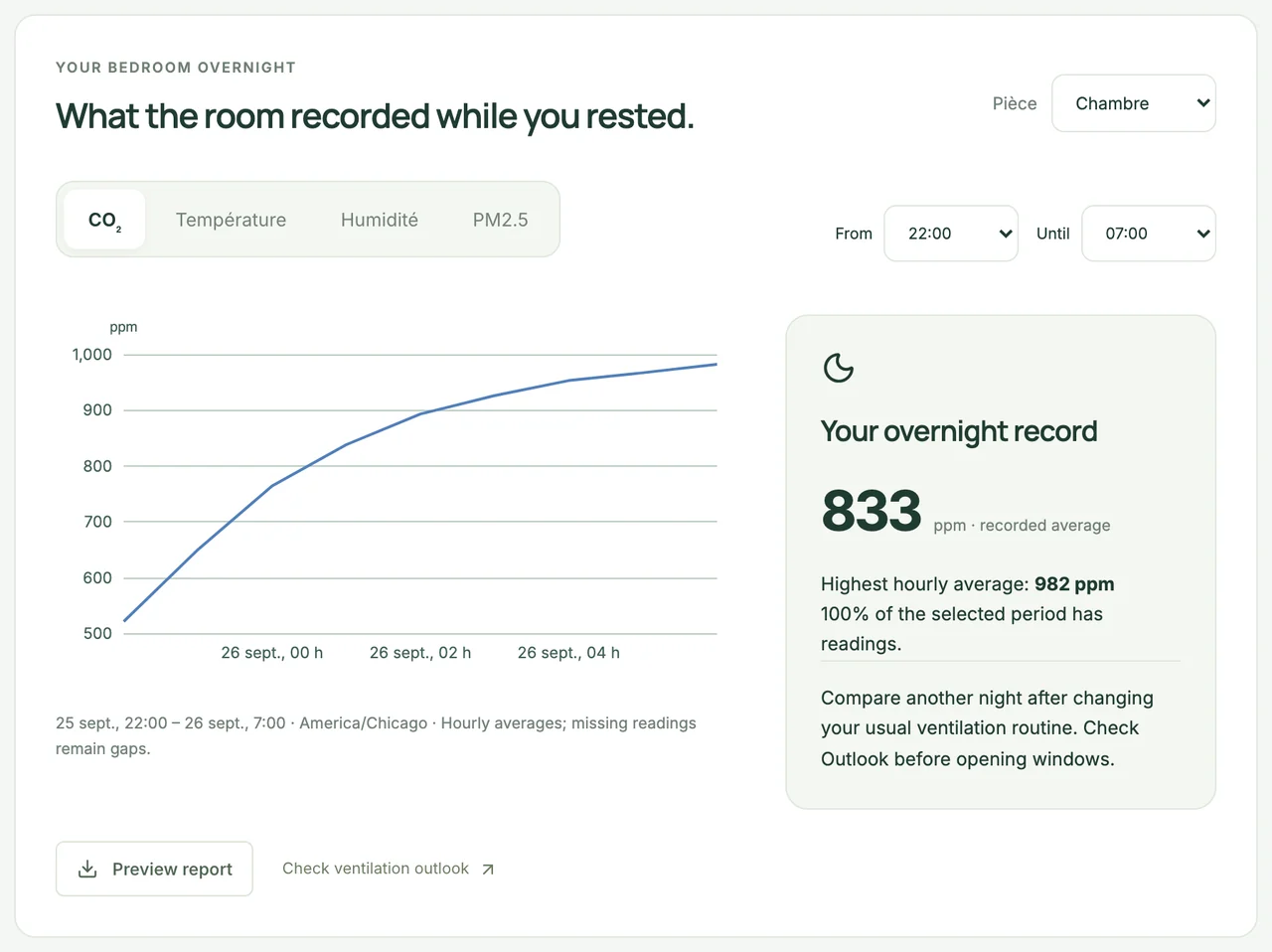Click the CO₂ line in the chart
Image resolution: width=1272 pixels, height=952 pixels.
tap(420, 413)
